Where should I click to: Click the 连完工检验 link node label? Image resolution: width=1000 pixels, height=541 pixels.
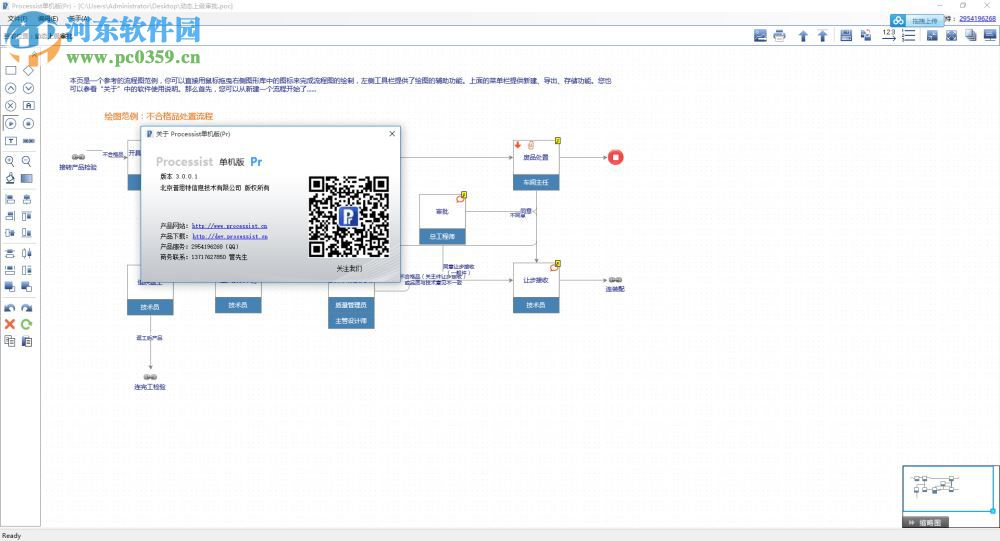(x=150, y=387)
